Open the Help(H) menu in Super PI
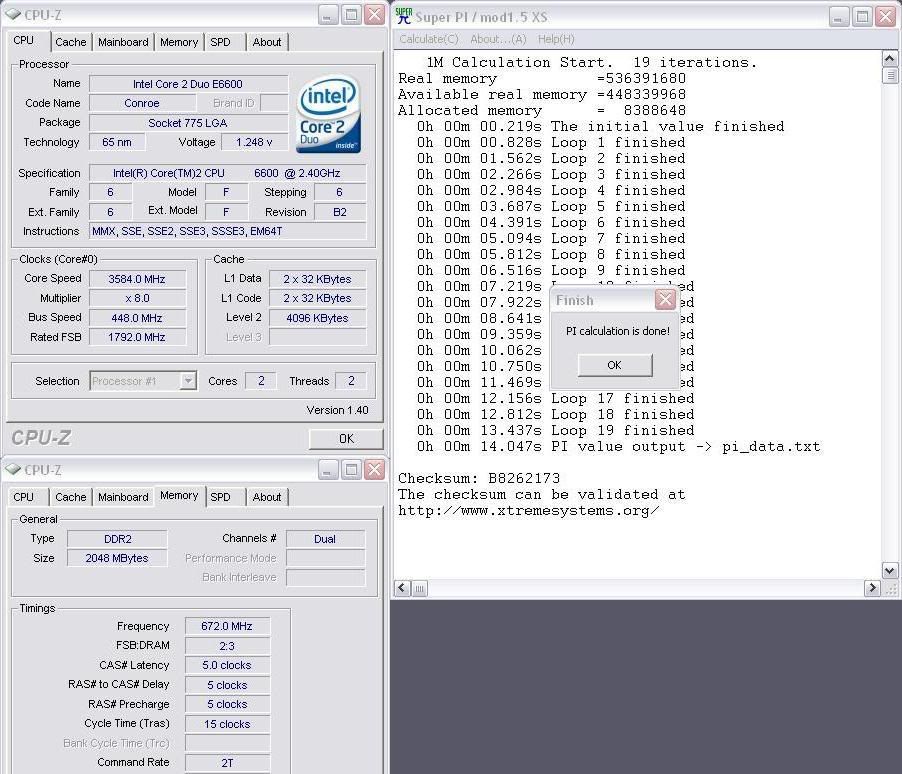 556,39
